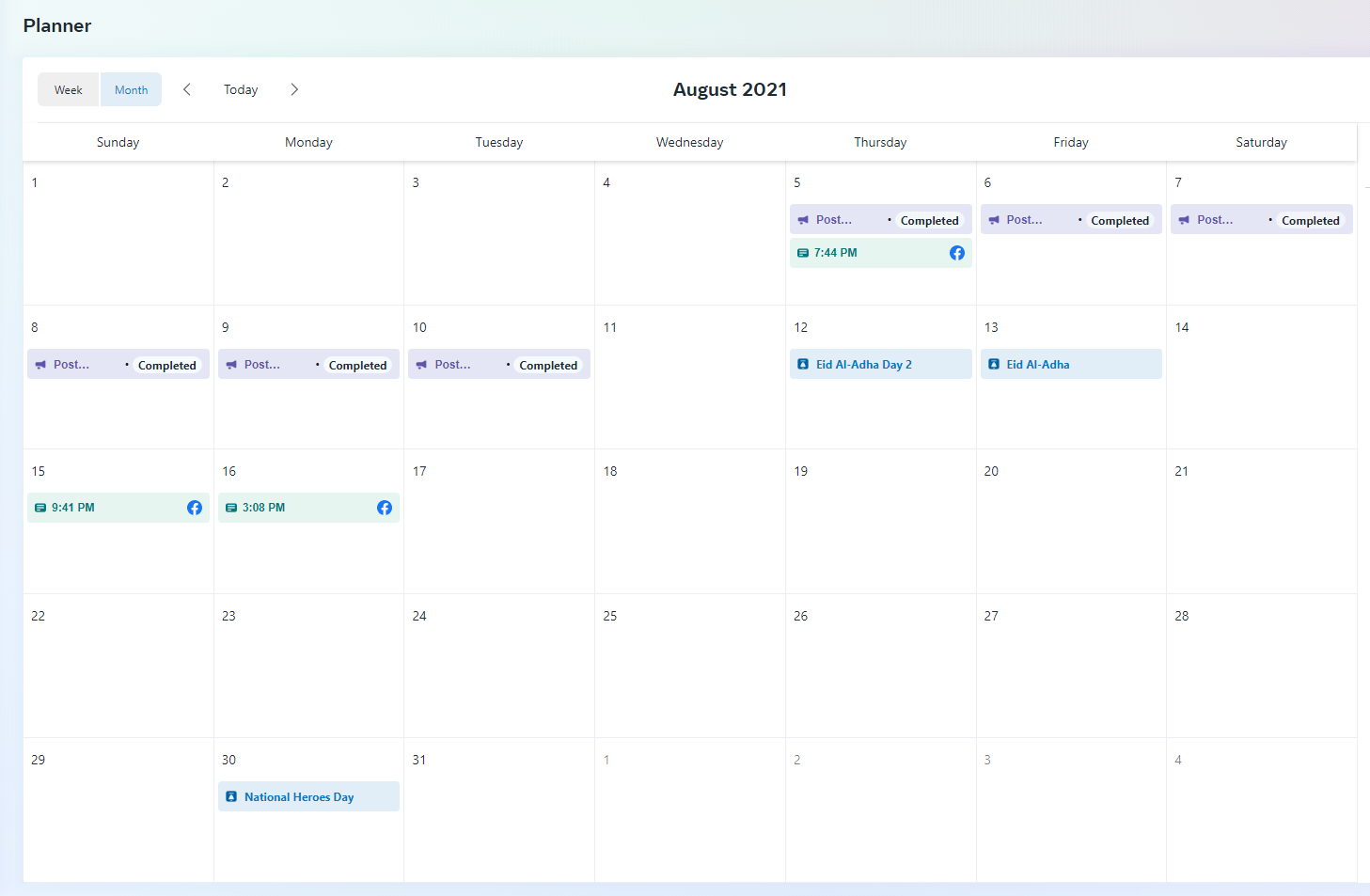The width and height of the screenshot is (1370, 896).
Task: Open the National Heroes Day holiday
Action: point(308,796)
